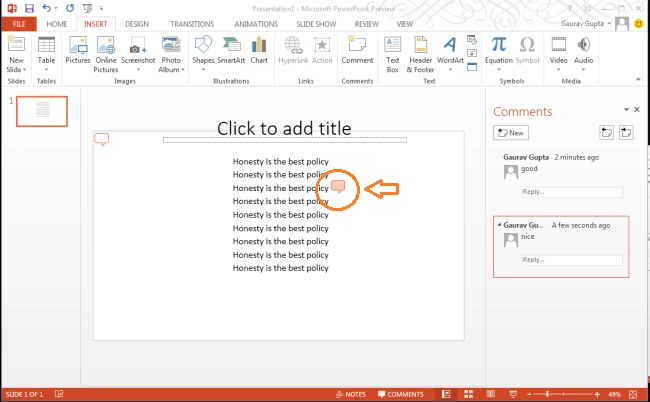Open the ANIMATIONS tab
The image size is (650, 402).
pos(256,24)
